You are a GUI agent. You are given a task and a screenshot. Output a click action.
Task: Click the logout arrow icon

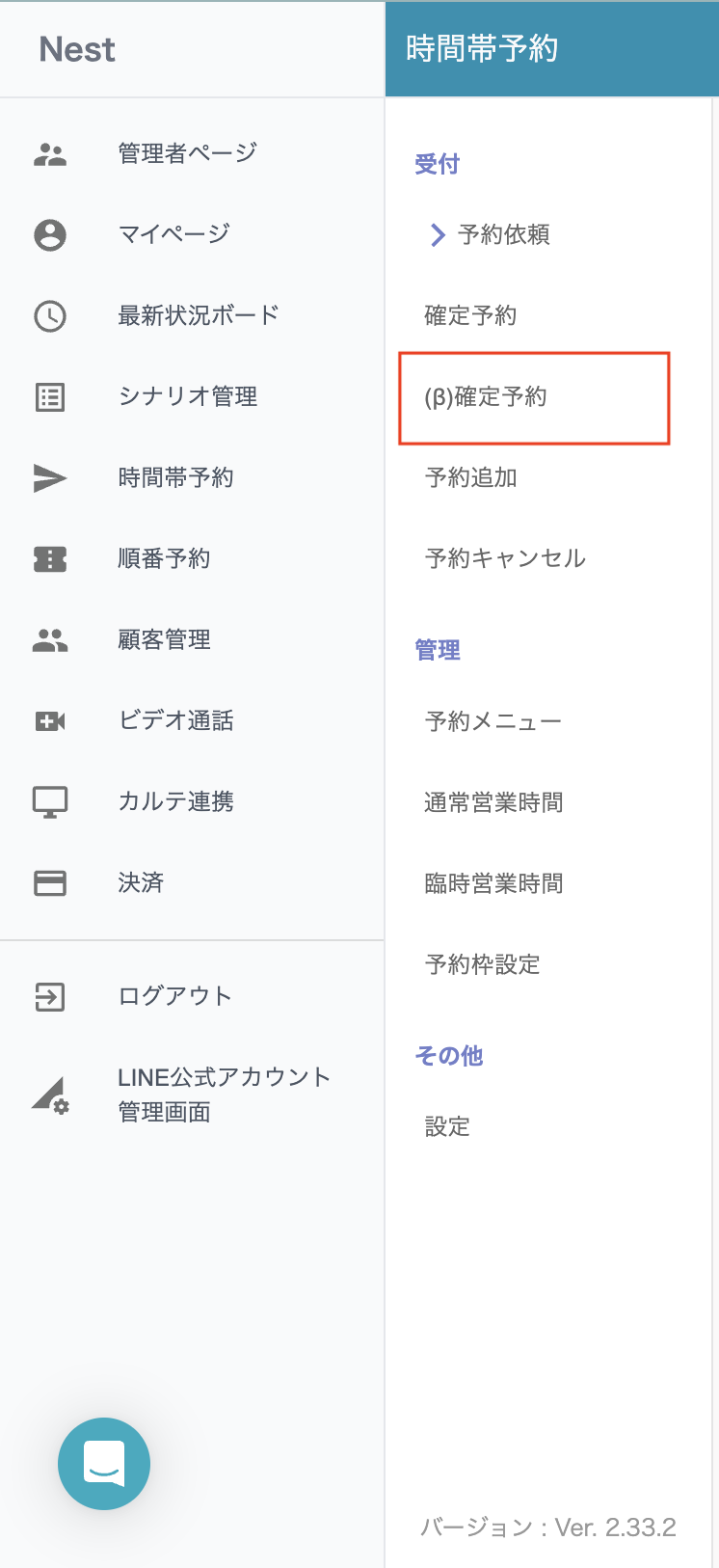[x=50, y=997]
